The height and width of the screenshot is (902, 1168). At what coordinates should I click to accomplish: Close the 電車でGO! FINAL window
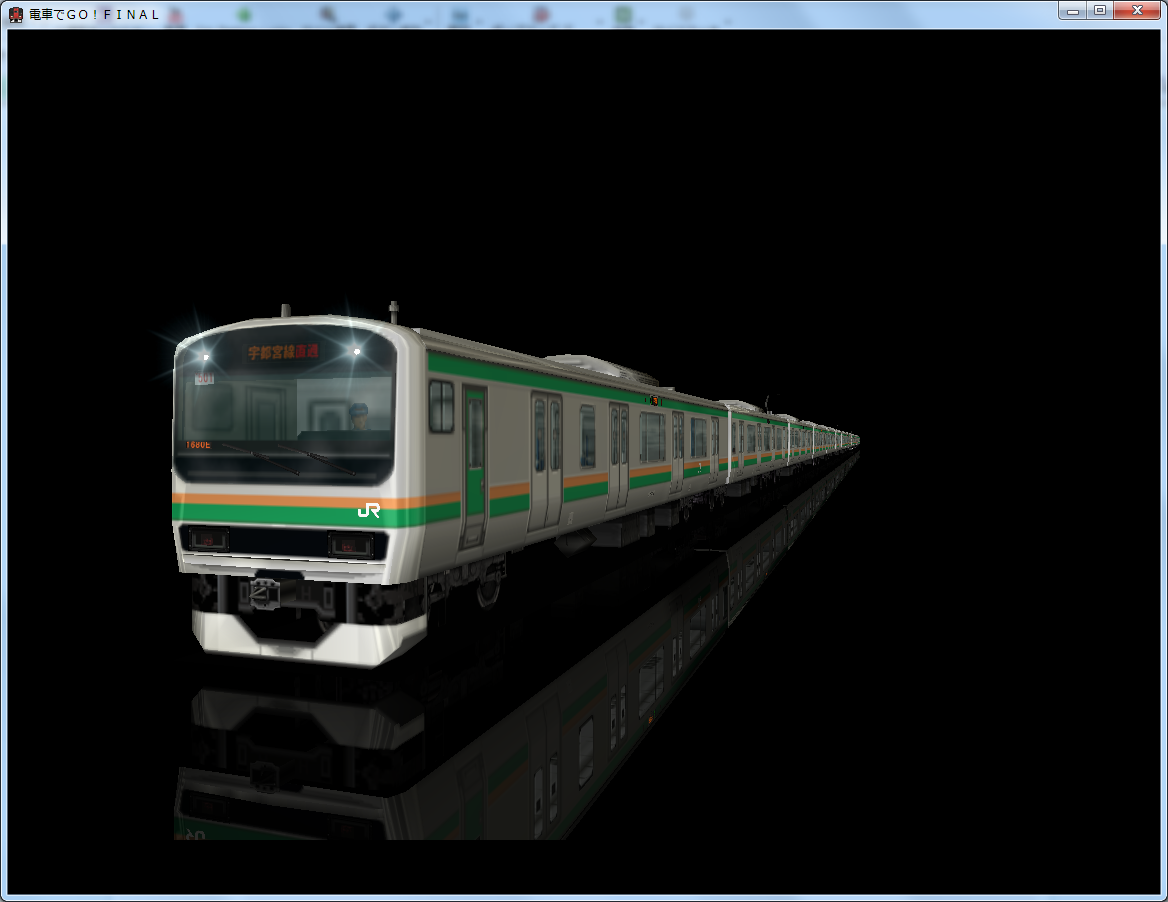pos(1137,10)
